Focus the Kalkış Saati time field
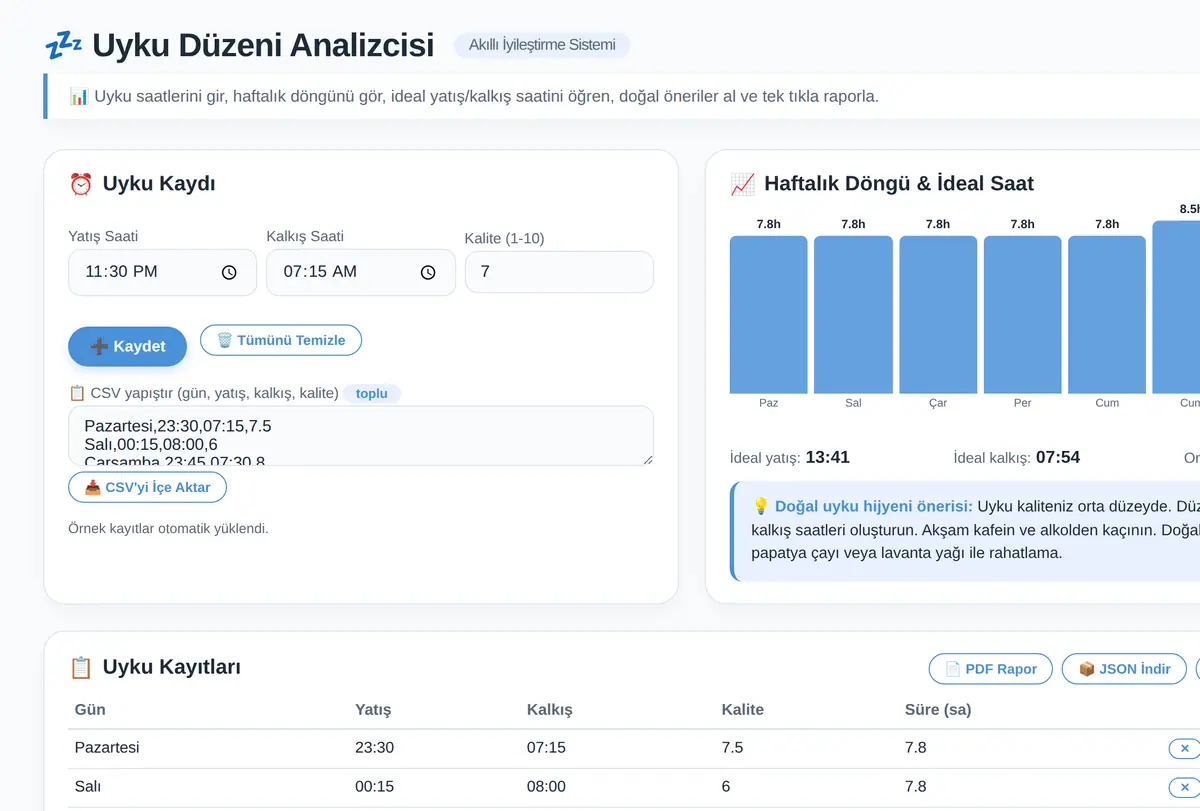This screenshot has width=1200, height=811. pyautogui.click(x=361, y=272)
